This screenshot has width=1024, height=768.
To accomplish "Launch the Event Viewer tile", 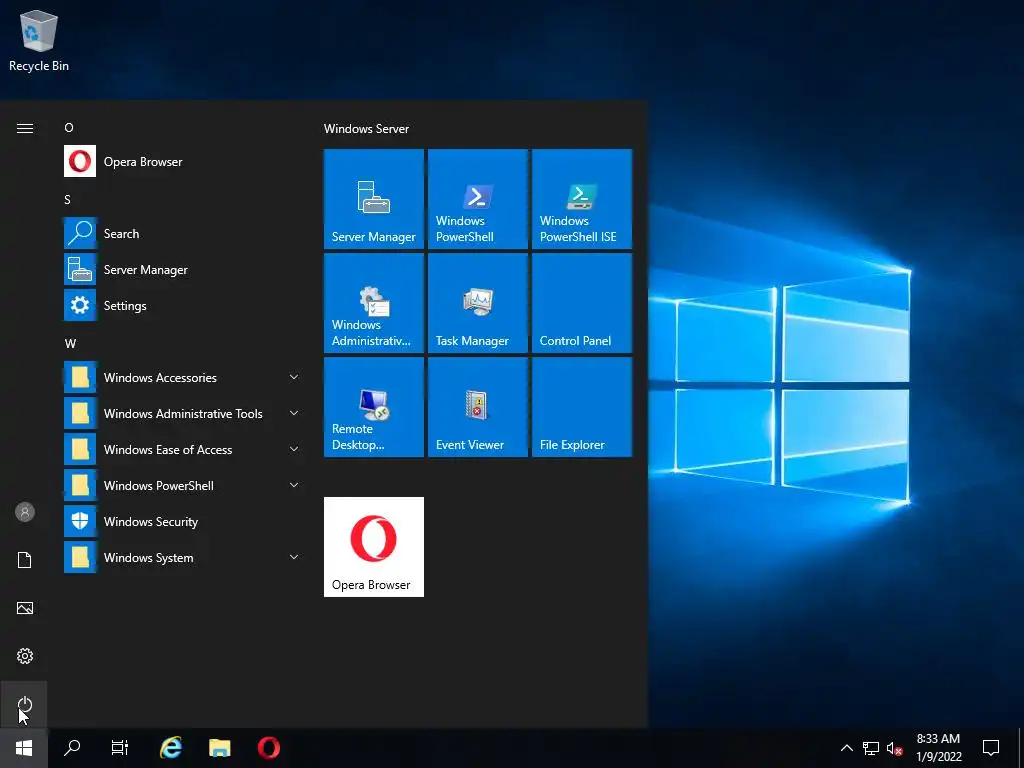I will 477,407.
